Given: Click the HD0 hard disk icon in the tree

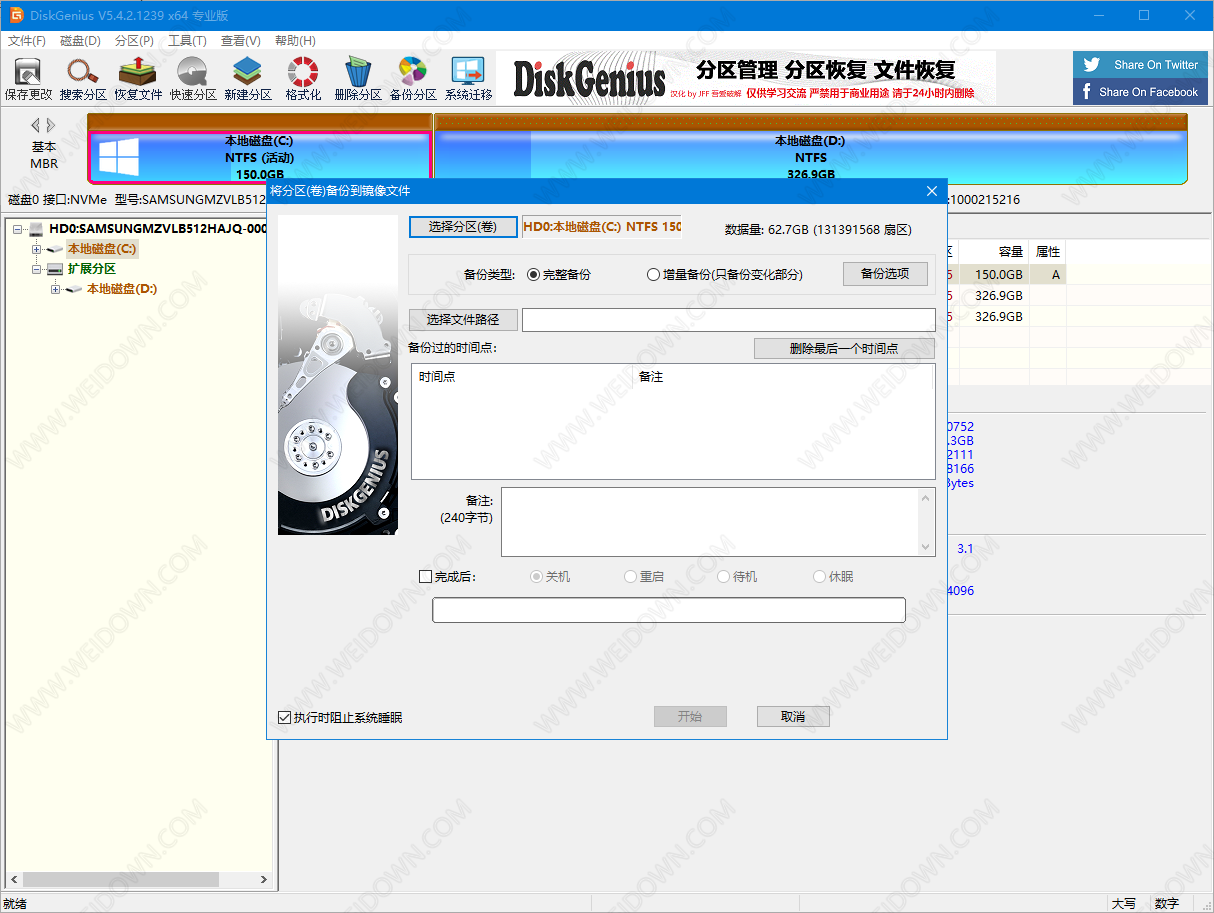Looking at the screenshot, I should (37, 229).
